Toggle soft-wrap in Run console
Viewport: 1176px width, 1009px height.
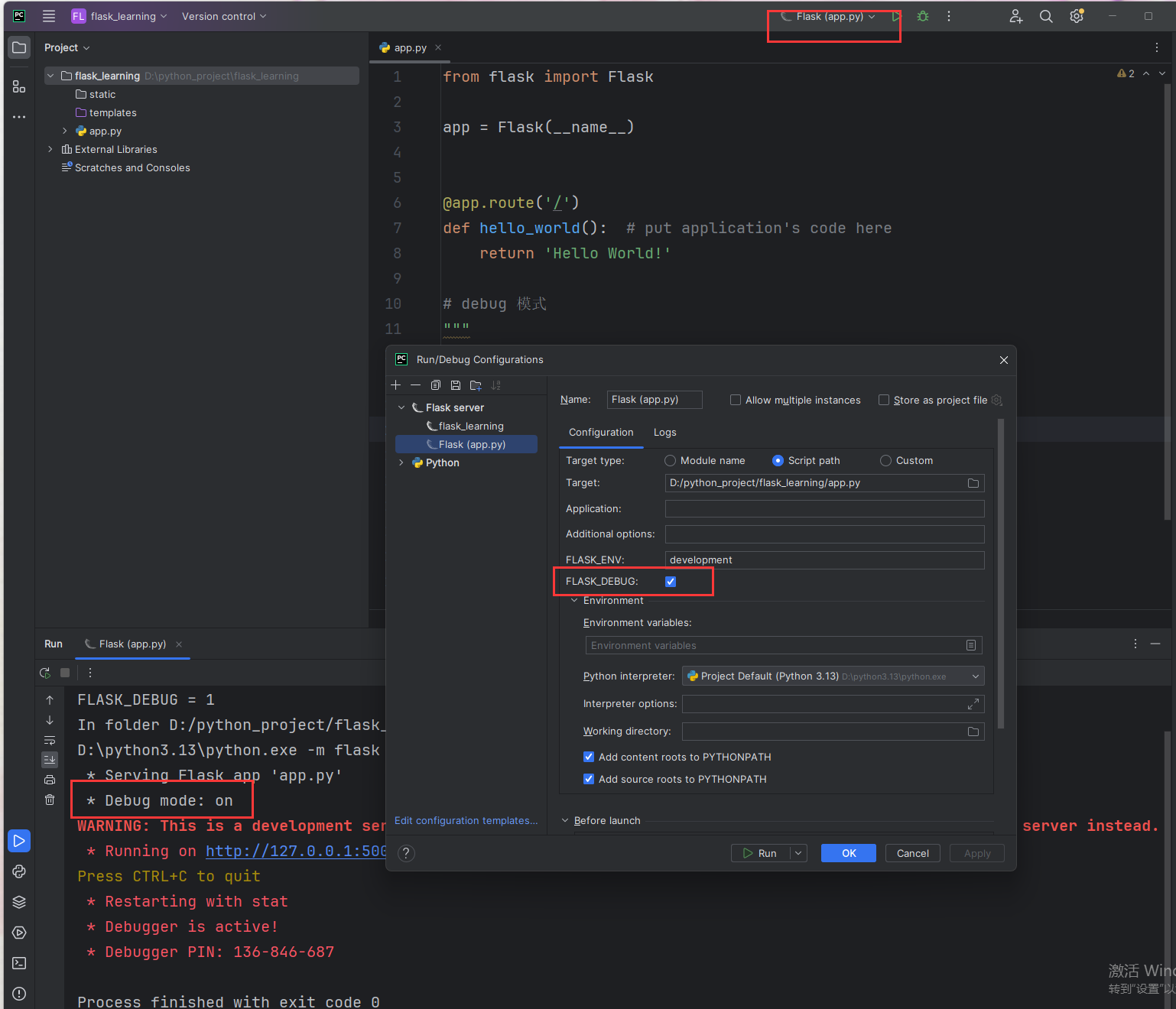coord(50,740)
